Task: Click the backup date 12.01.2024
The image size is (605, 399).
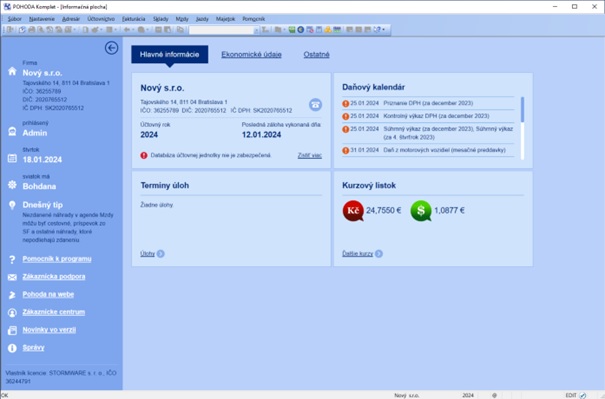Action: pos(262,135)
